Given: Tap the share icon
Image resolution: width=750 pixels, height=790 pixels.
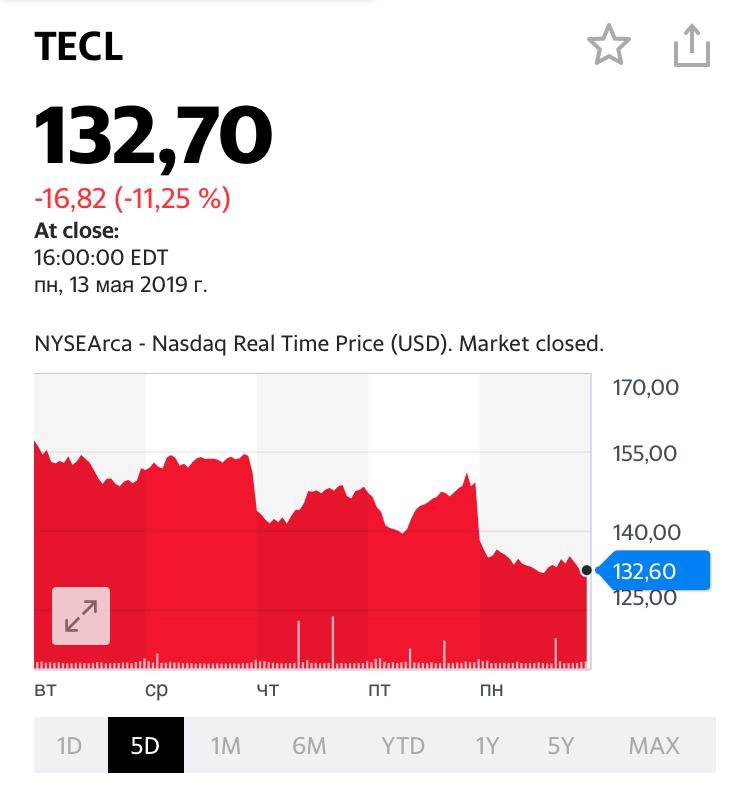Looking at the screenshot, I should tap(692, 45).
